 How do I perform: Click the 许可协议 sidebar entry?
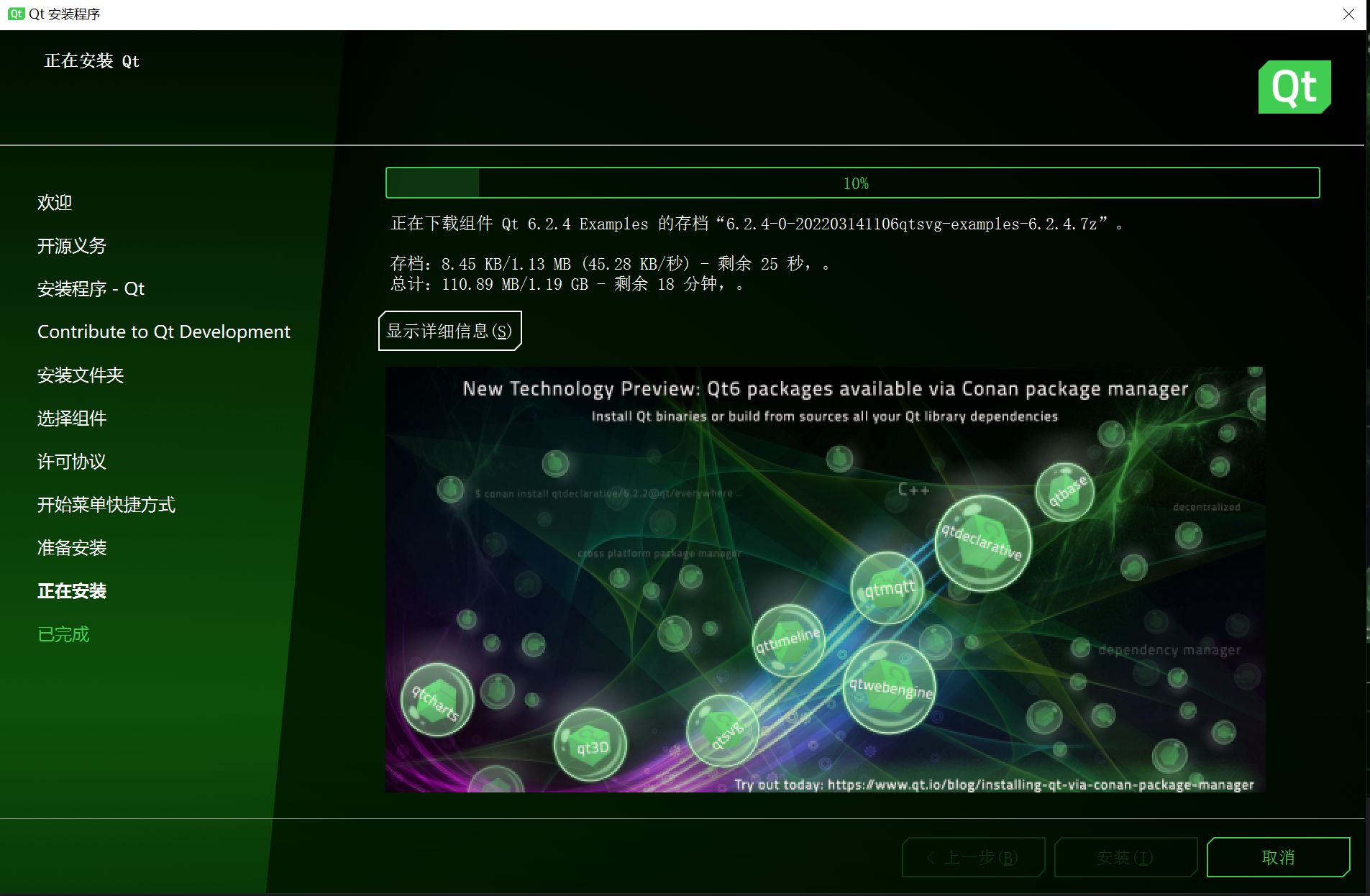(x=70, y=462)
